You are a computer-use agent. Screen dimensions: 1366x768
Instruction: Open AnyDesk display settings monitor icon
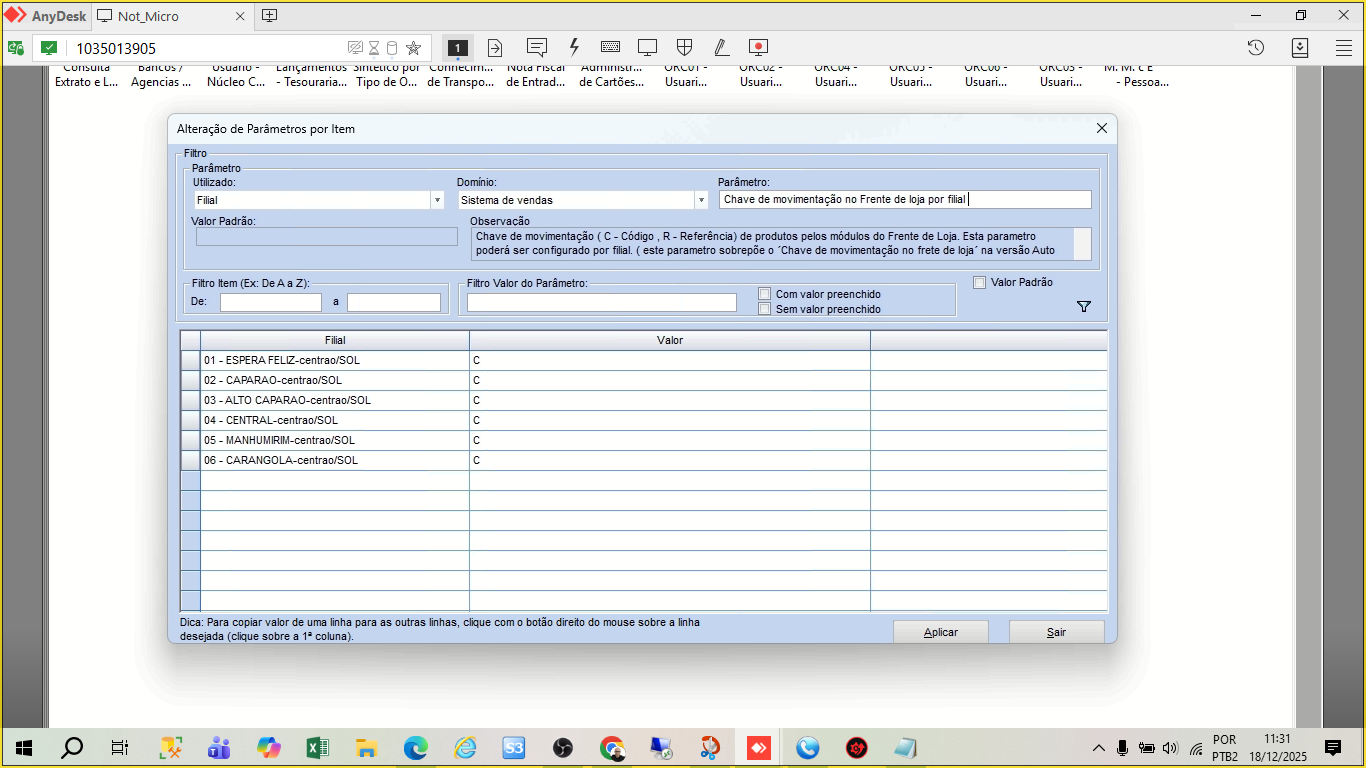click(647, 47)
